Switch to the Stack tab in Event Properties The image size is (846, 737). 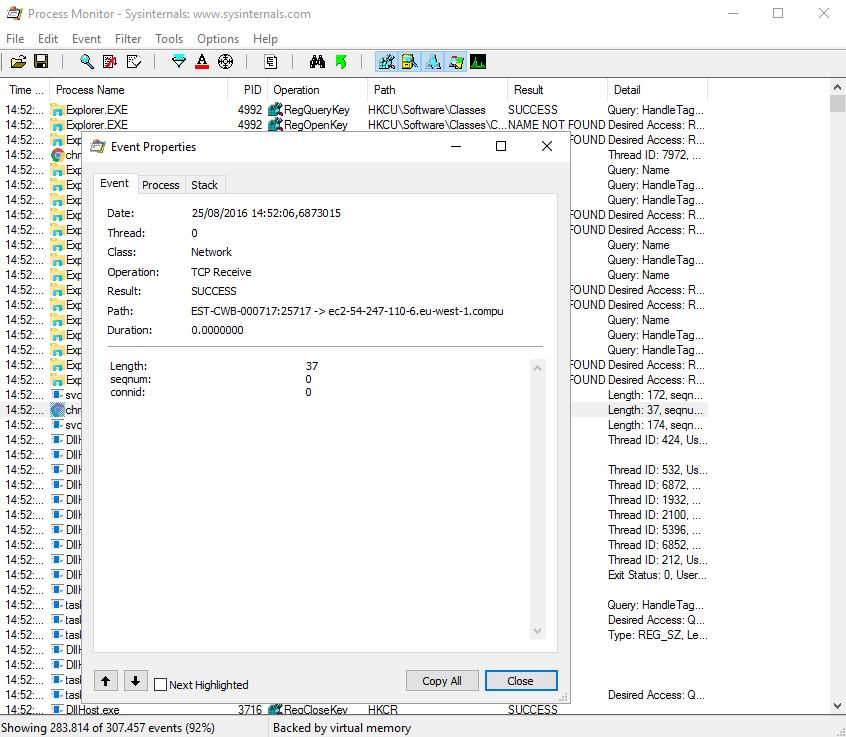204,185
